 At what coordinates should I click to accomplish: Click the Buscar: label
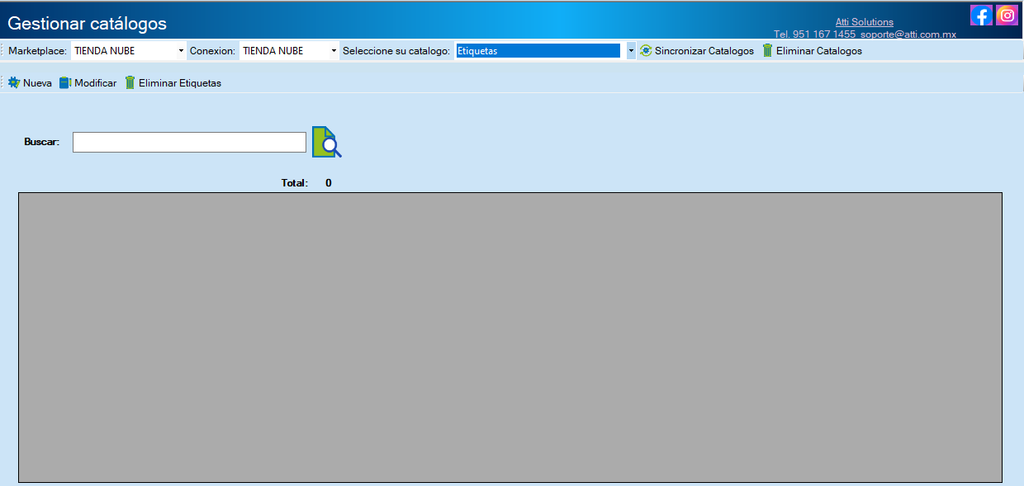(x=42, y=142)
